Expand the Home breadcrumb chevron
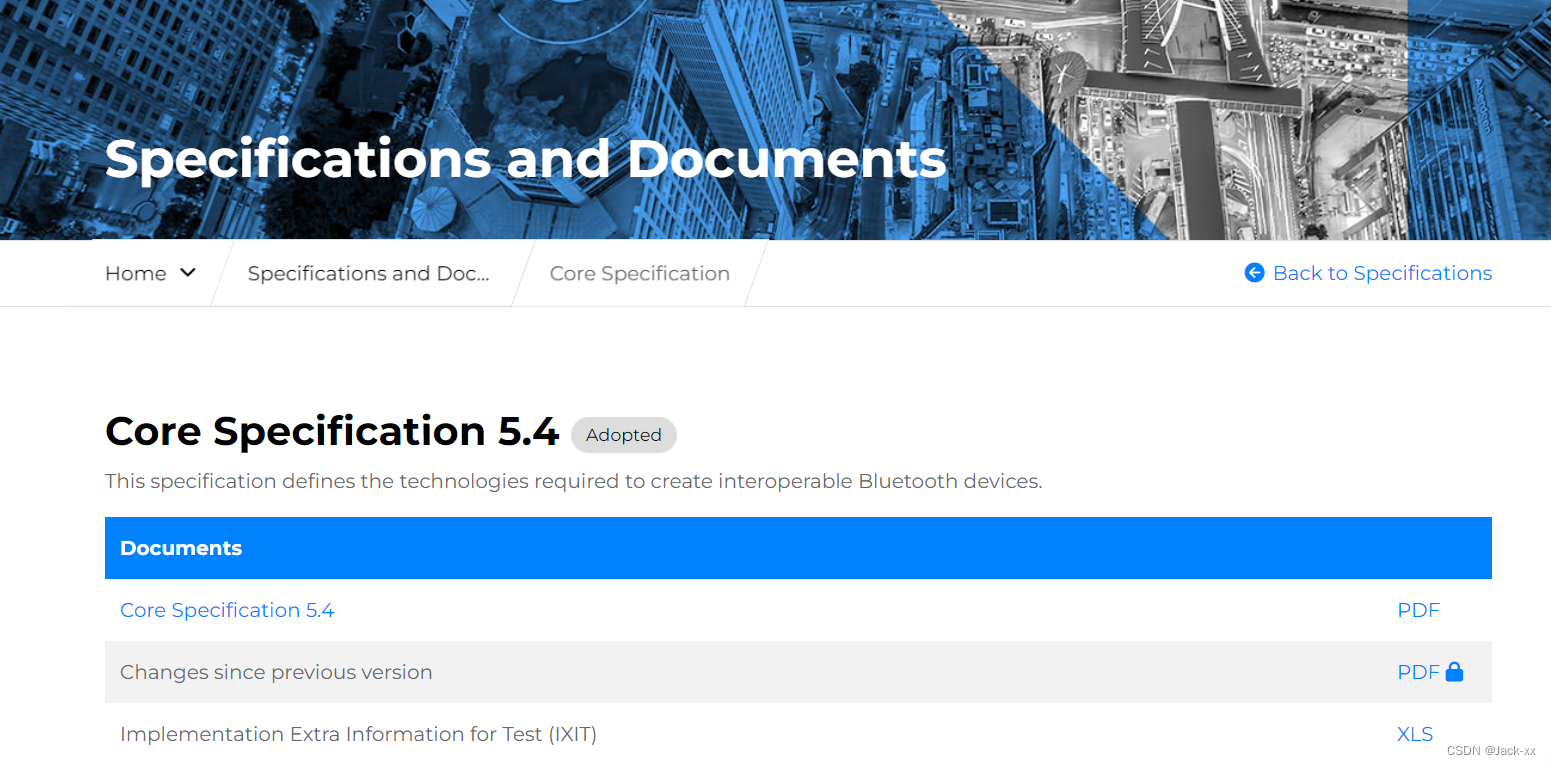Image resolution: width=1551 pixels, height=765 pixels. tap(188, 272)
